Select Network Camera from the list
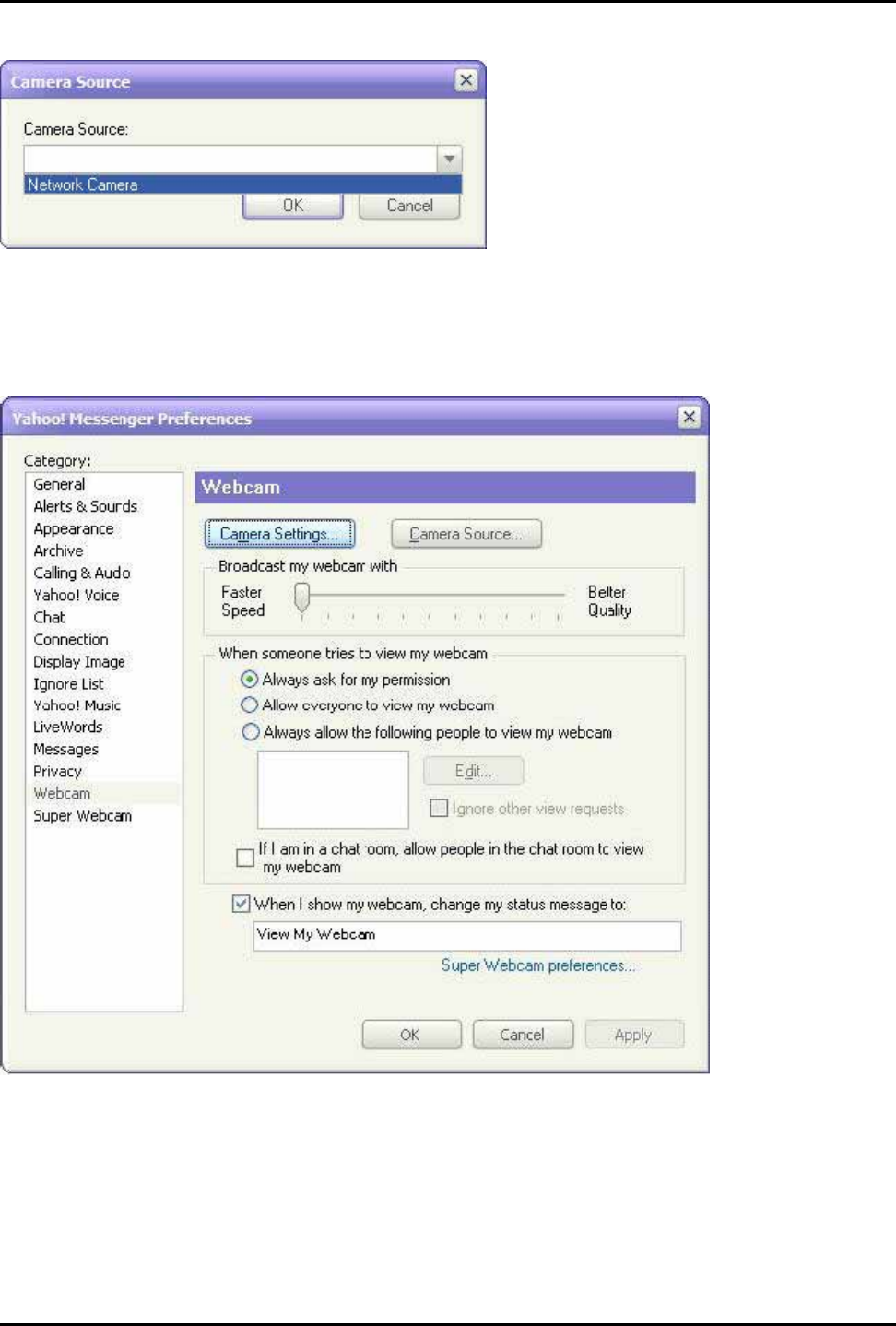This screenshot has height=1326, width=896. [242, 184]
